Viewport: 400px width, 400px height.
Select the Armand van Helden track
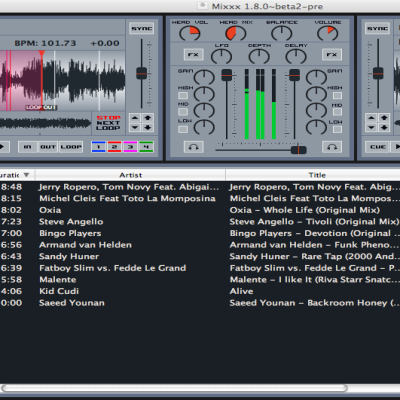pos(200,245)
